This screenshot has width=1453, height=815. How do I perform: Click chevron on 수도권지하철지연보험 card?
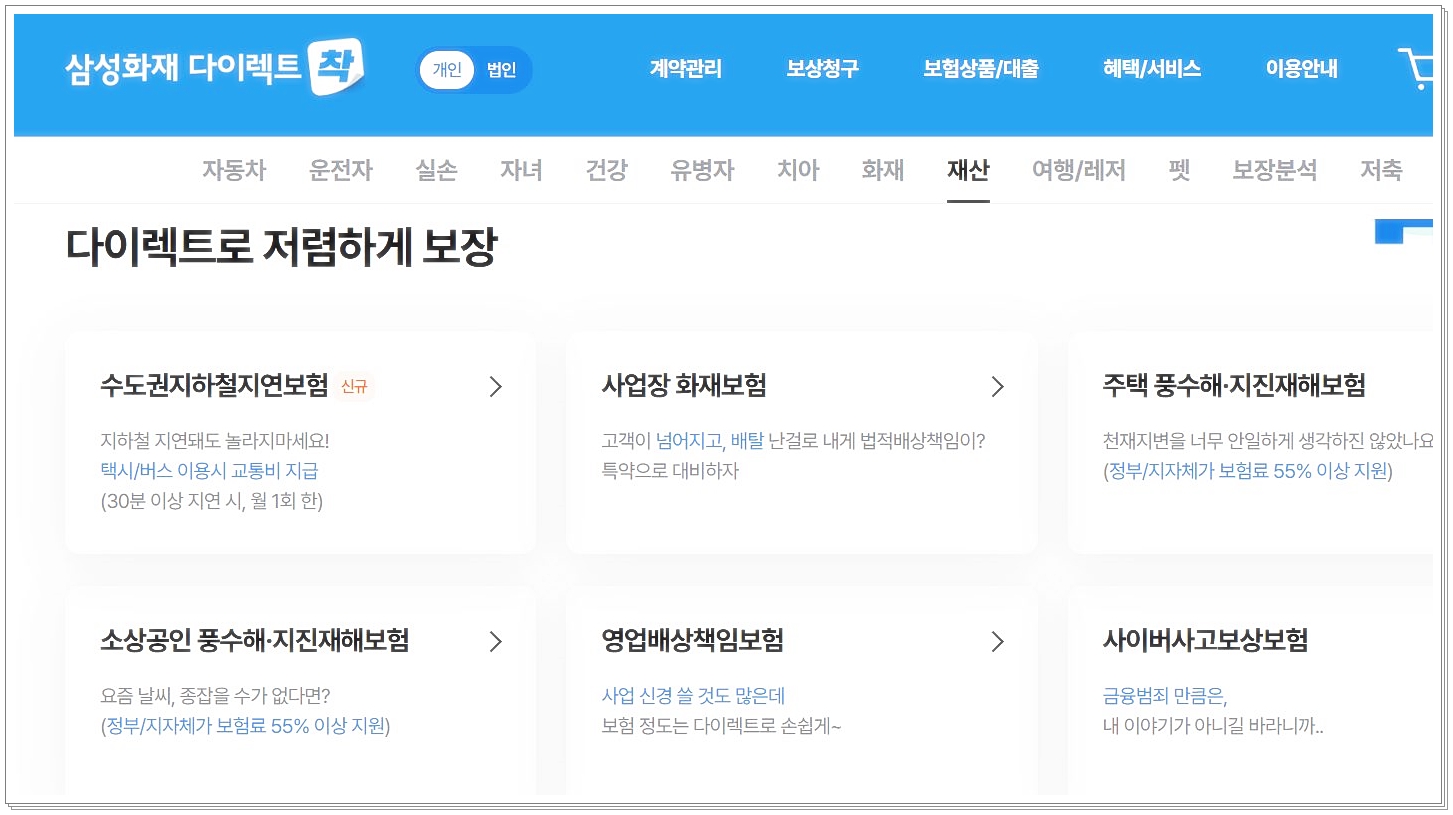pos(495,387)
